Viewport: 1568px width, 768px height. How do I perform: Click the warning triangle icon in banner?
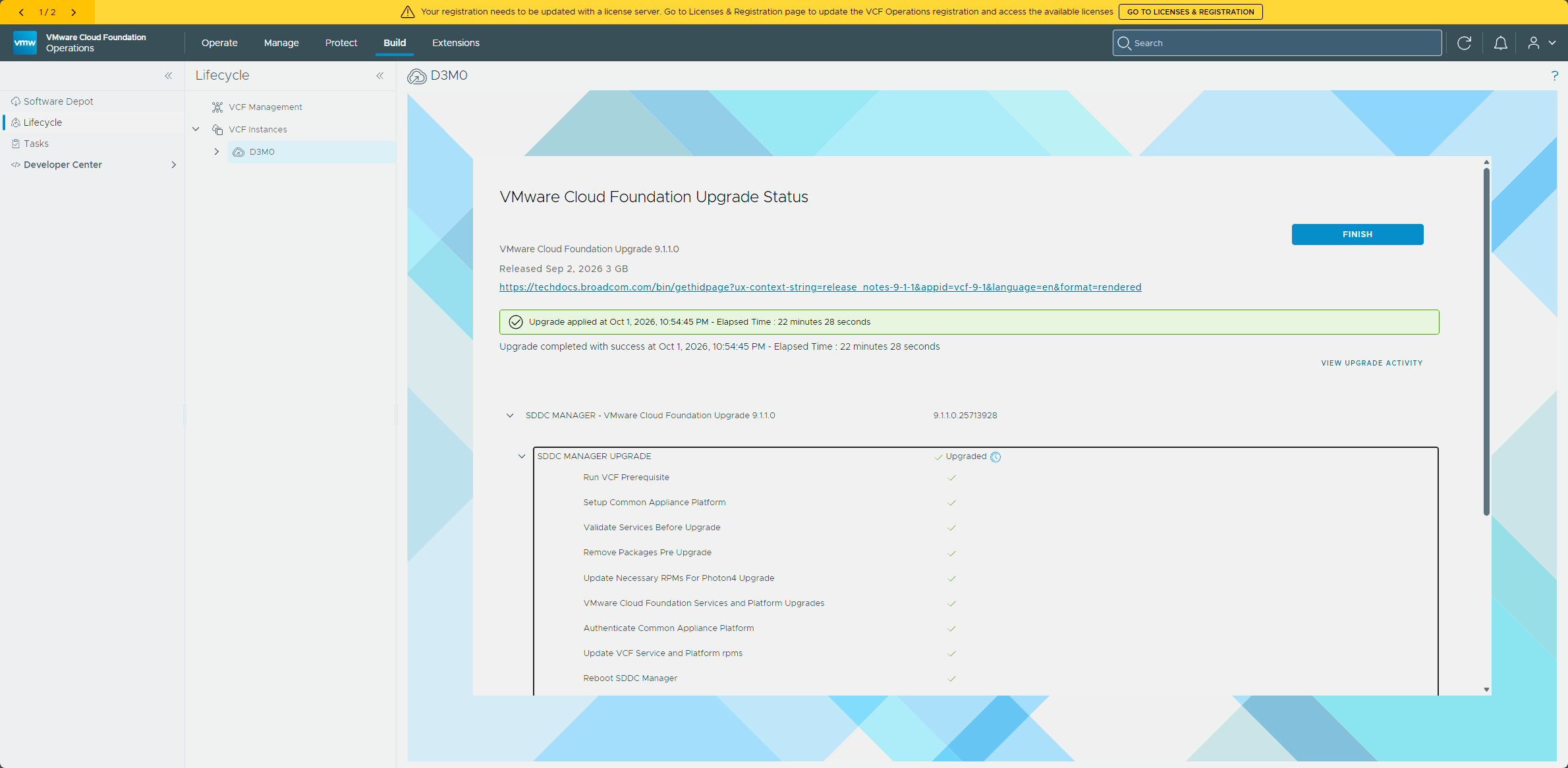(x=408, y=12)
